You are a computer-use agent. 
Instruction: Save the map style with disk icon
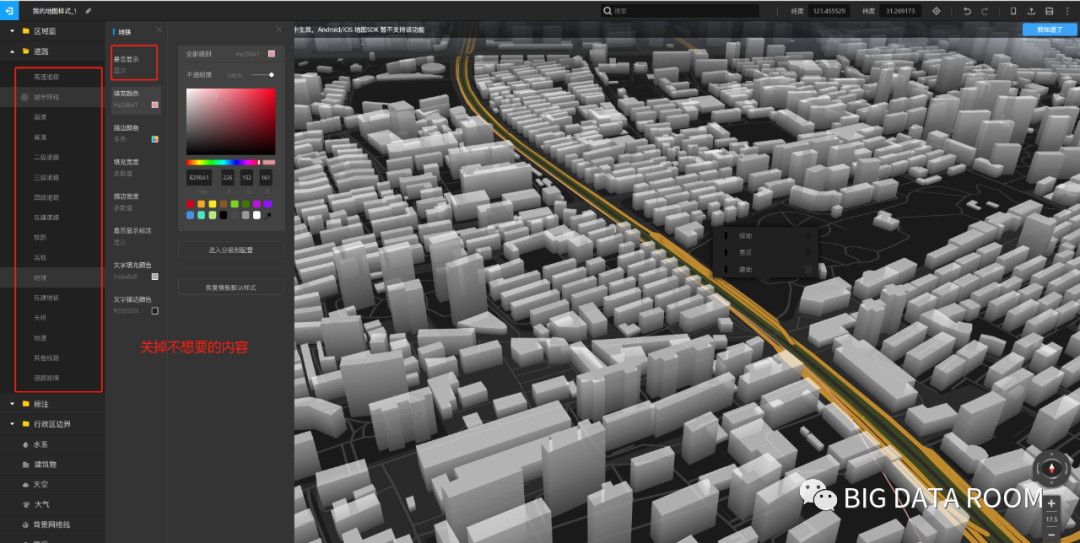pos(1049,11)
